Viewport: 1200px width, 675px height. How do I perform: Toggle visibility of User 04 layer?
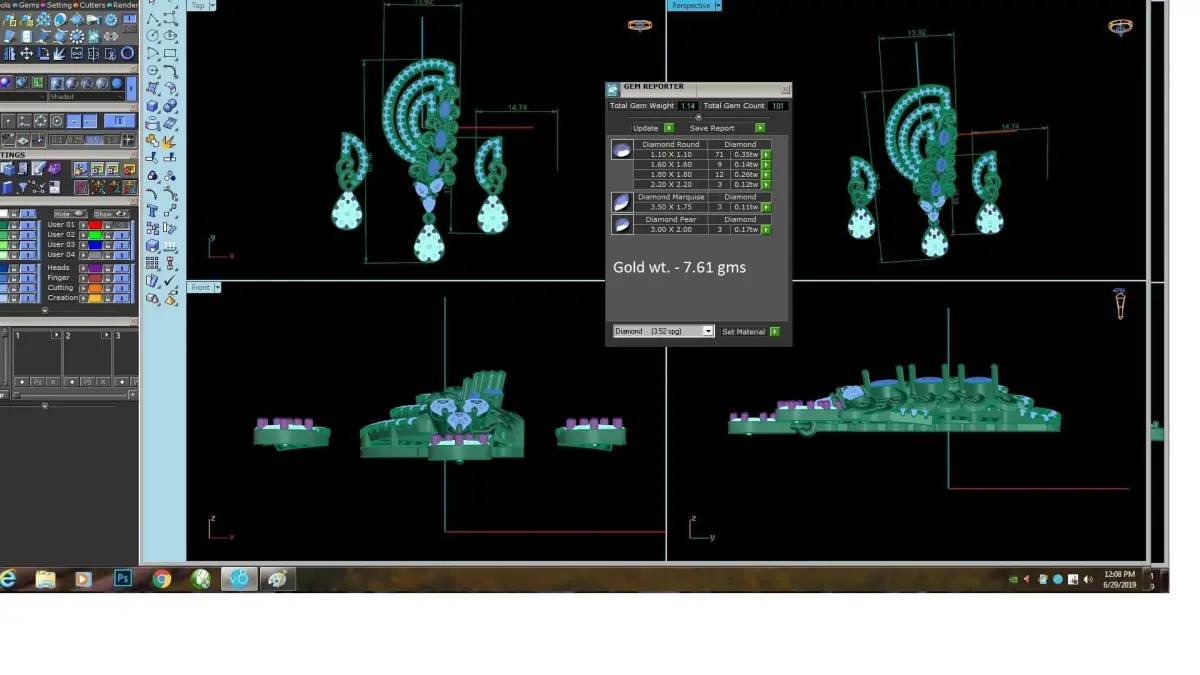121,255
